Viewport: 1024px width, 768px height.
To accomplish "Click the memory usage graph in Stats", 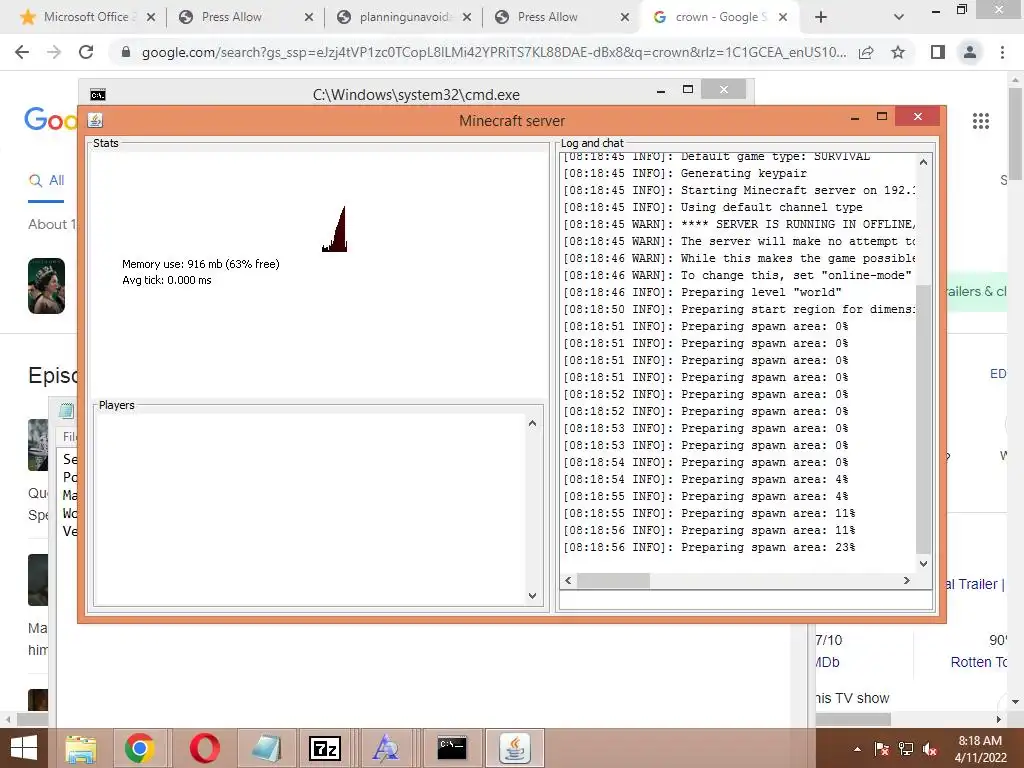I will click(334, 229).
